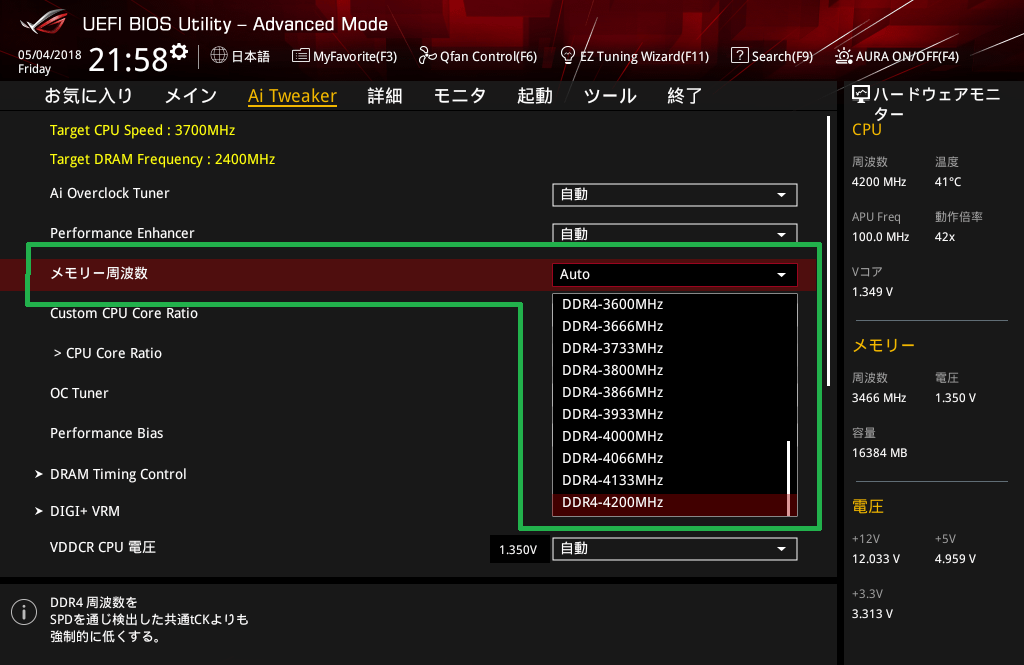
Task: Click the Qfan Control fan icon
Action: [x=427, y=56]
